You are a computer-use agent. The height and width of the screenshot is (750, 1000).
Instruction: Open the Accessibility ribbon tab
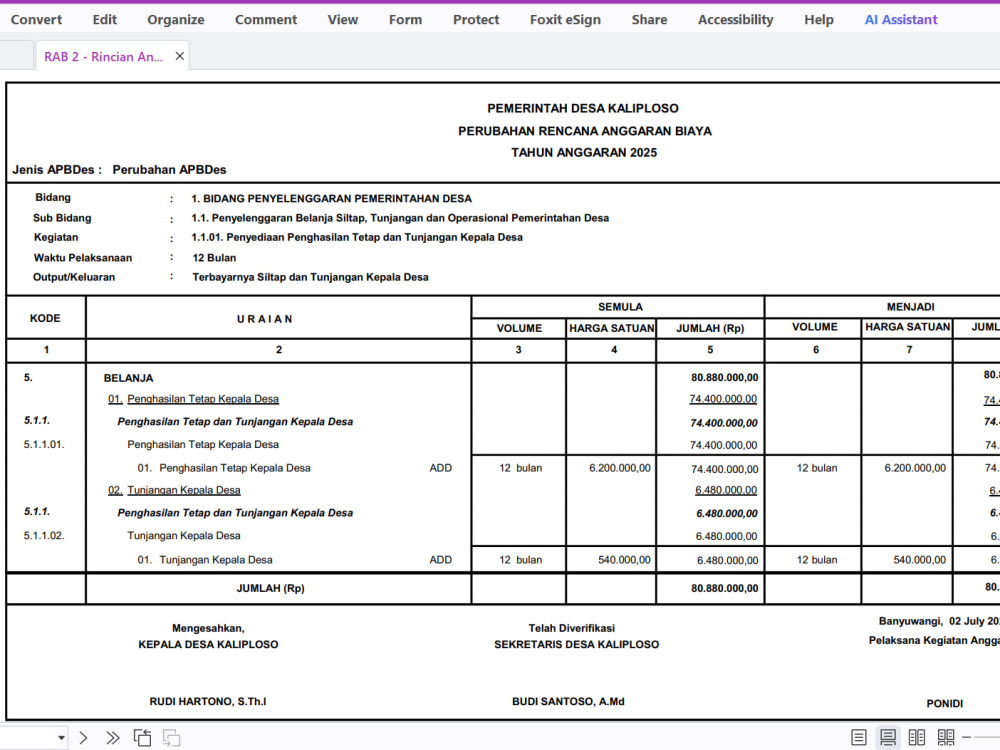(x=736, y=20)
